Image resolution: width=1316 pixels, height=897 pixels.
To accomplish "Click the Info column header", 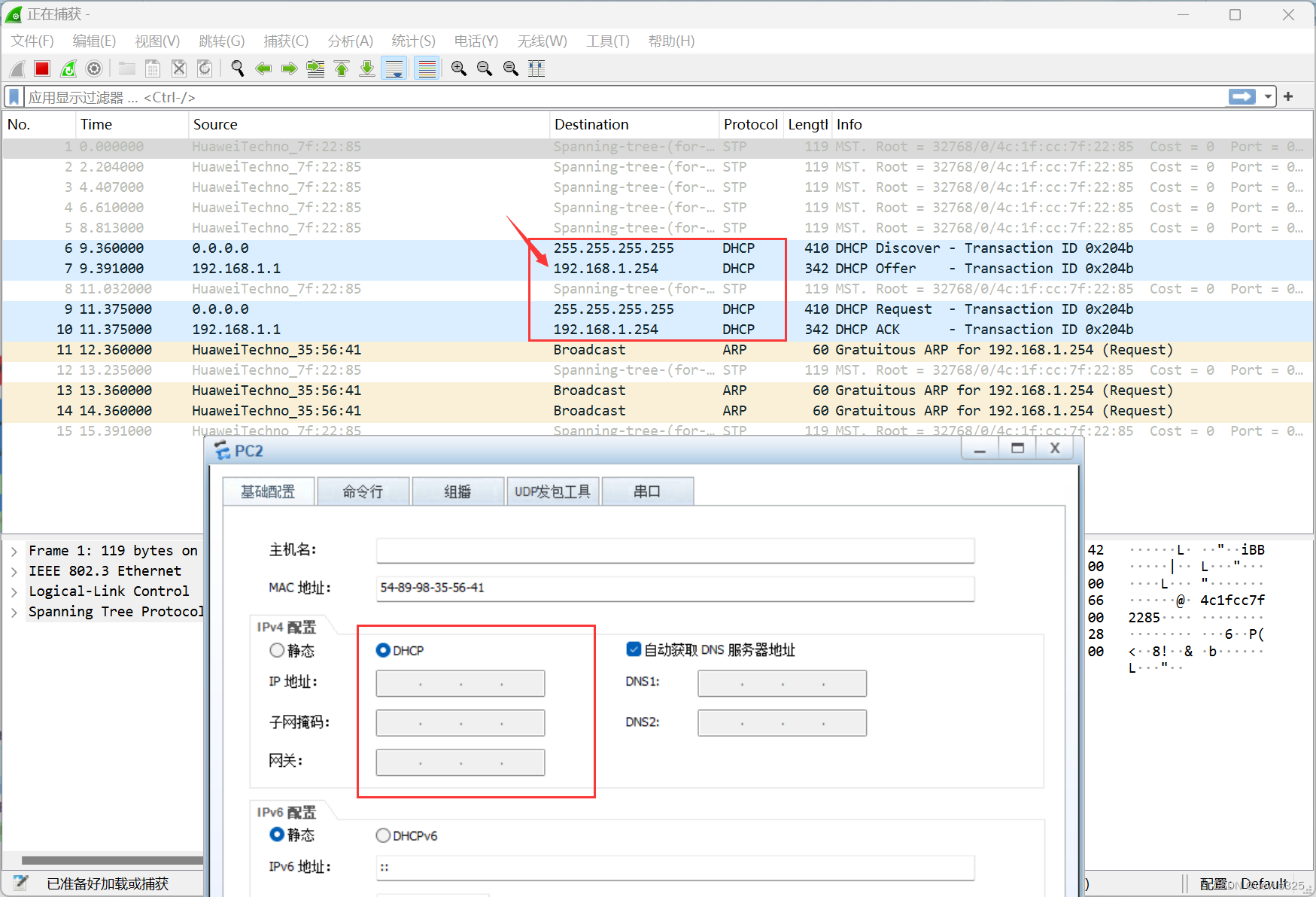I will [x=1072, y=124].
